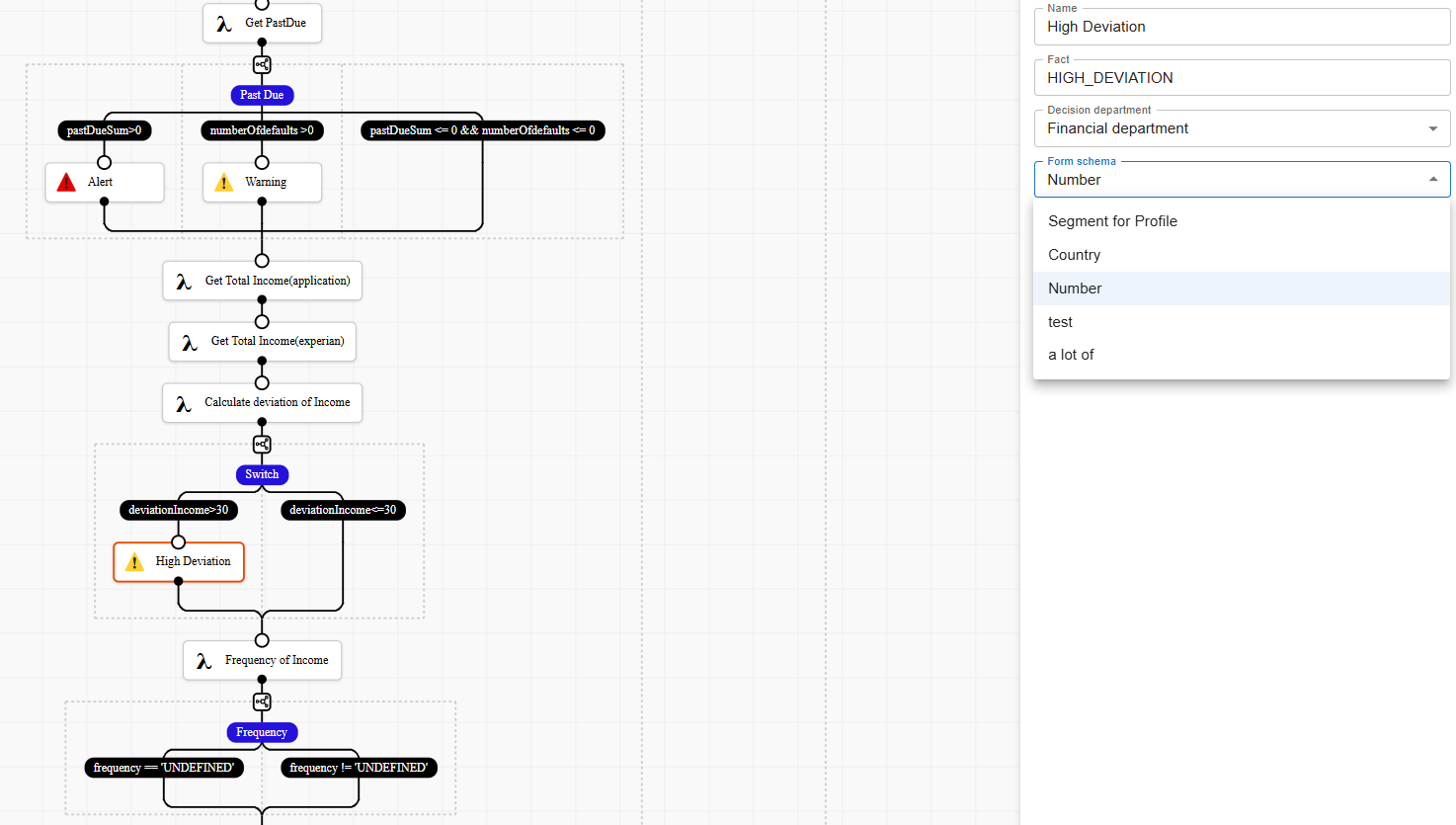
Task: Select the High Deviation warning icon
Action: pyautogui.click(x=134, y=562)
